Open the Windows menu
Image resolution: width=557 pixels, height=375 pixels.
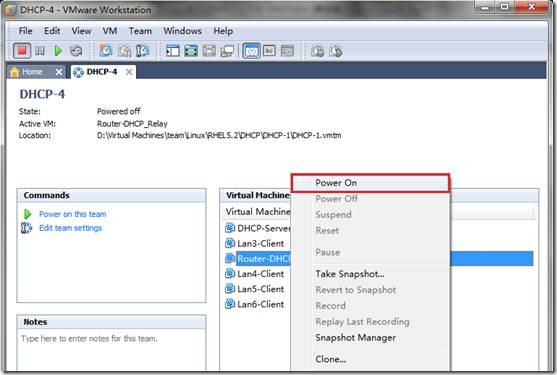click(x=183, y=31)
